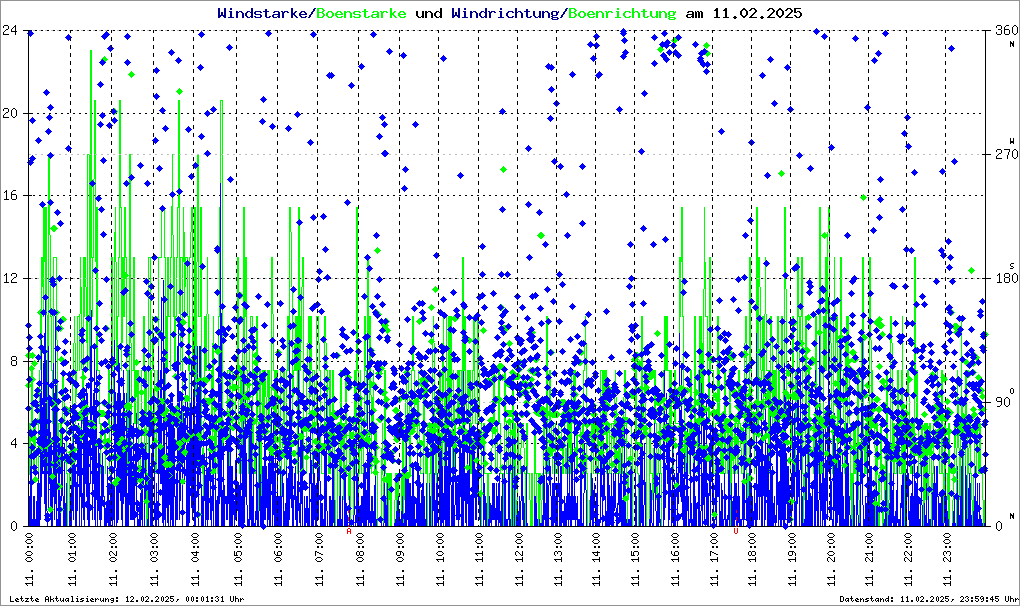Click 'Letzte Aktualisierung' footer timestamp
This screenshot has height=606, width=1020.
125,599
